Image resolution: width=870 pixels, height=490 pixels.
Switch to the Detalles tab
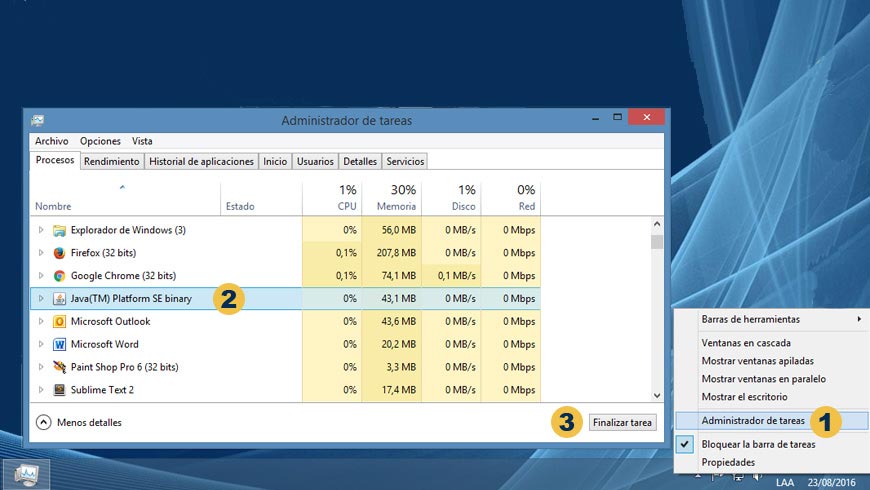pos(360,161)
